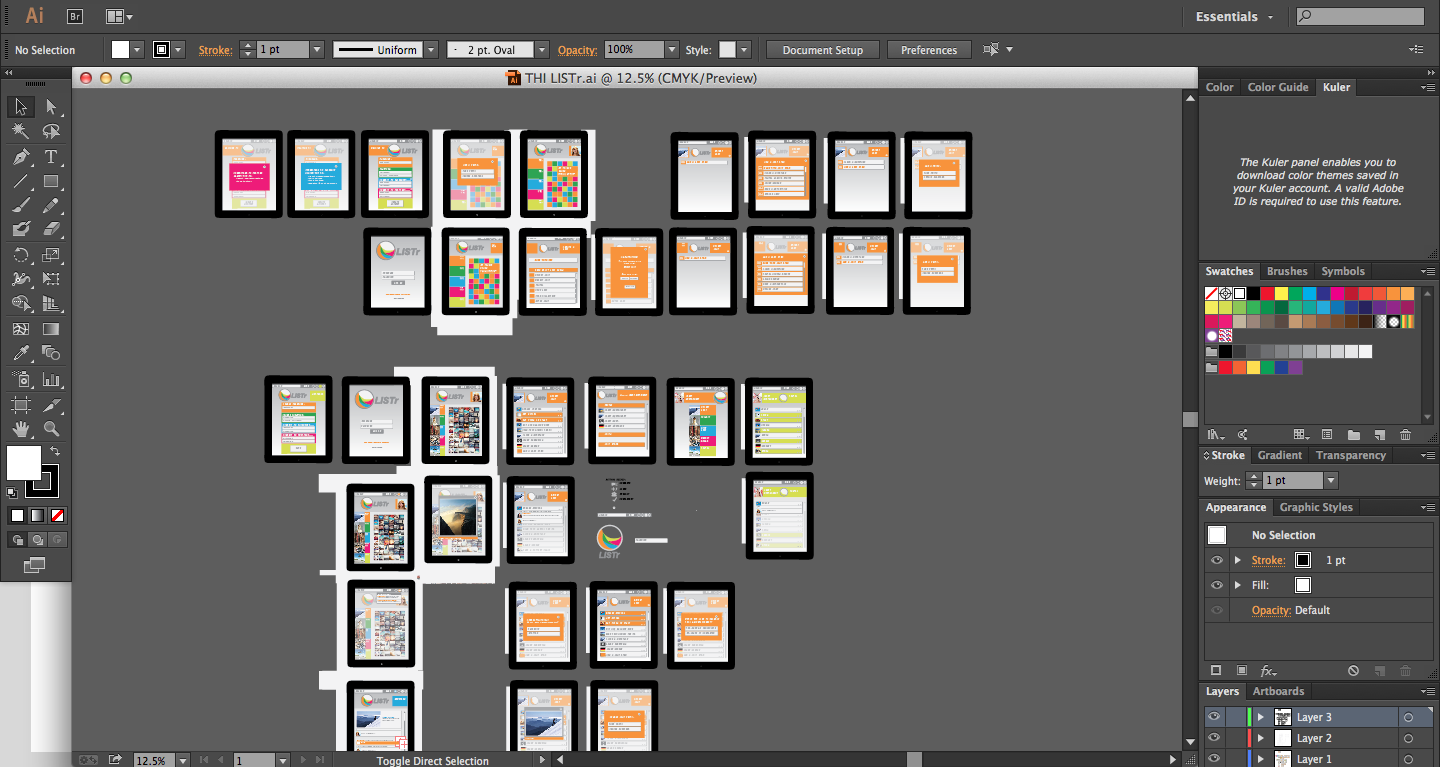The image size is (1440, 767).
Task: Switch to Graphic Styles tab
Action: [1316, 507]
